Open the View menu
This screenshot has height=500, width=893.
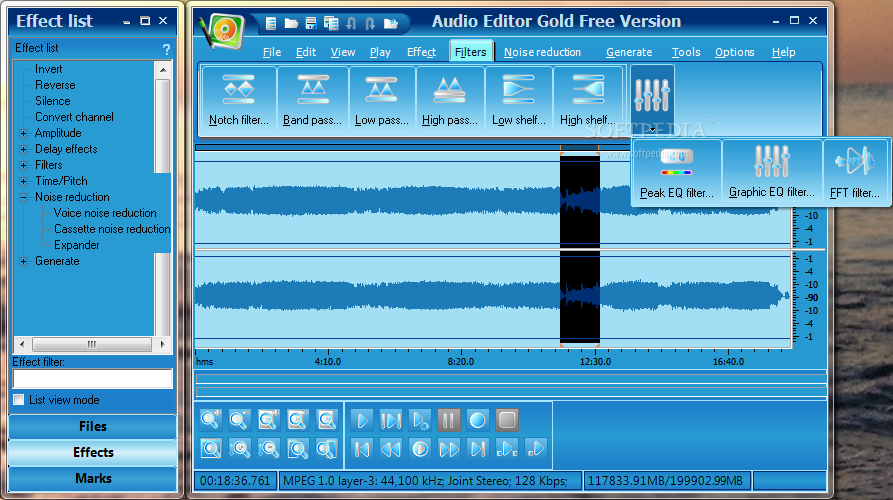pyautogui.click(x=343, y=52)
